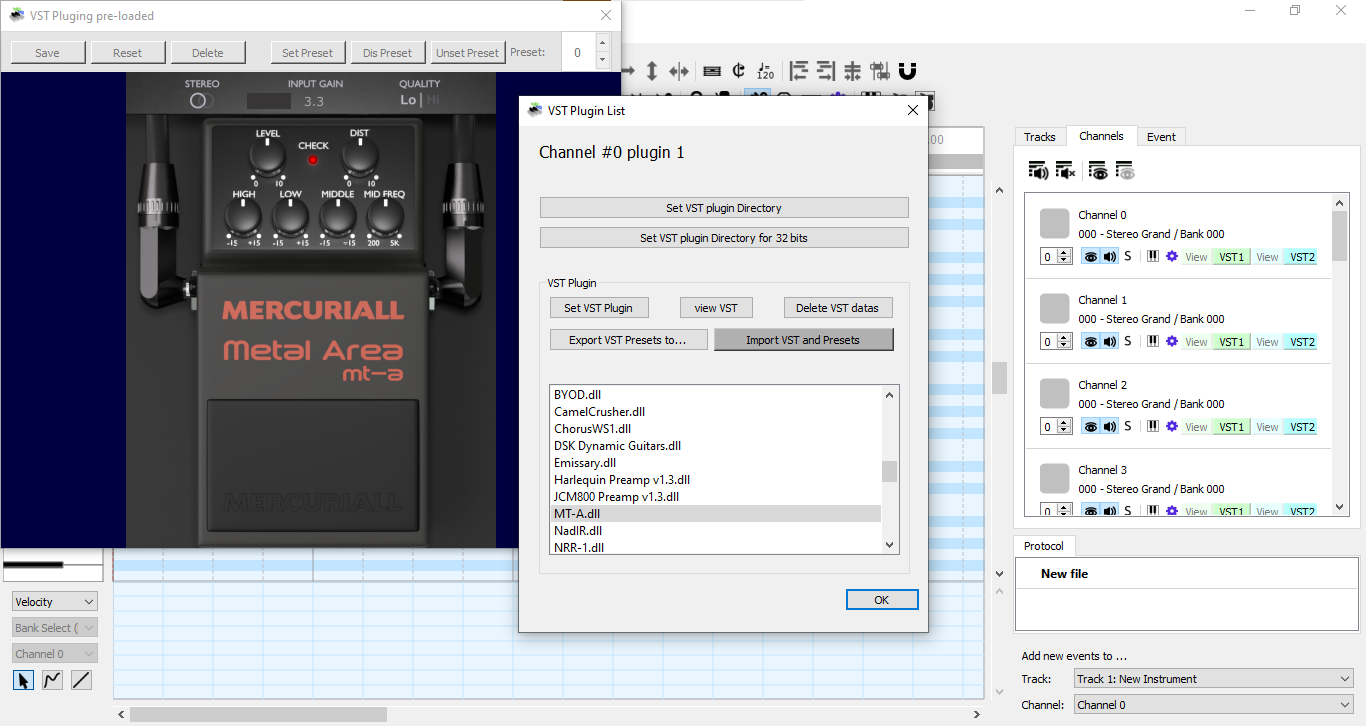The height and width of the screenshot is (726, 1366).
Task: Click Save in VST preloaded window
Action: (x=47, y=53)
